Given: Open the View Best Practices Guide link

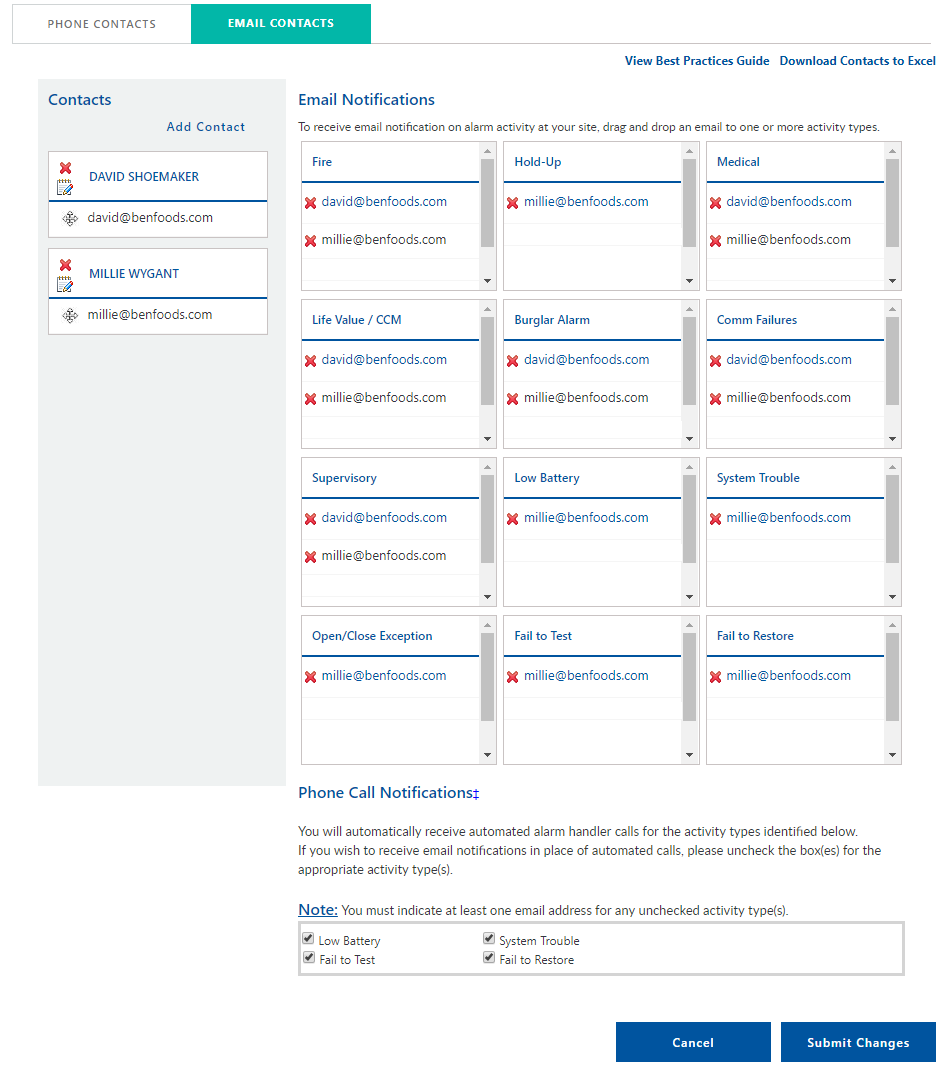Looking at the screenshot, I should pyautogui.click(x=697, y=61).
